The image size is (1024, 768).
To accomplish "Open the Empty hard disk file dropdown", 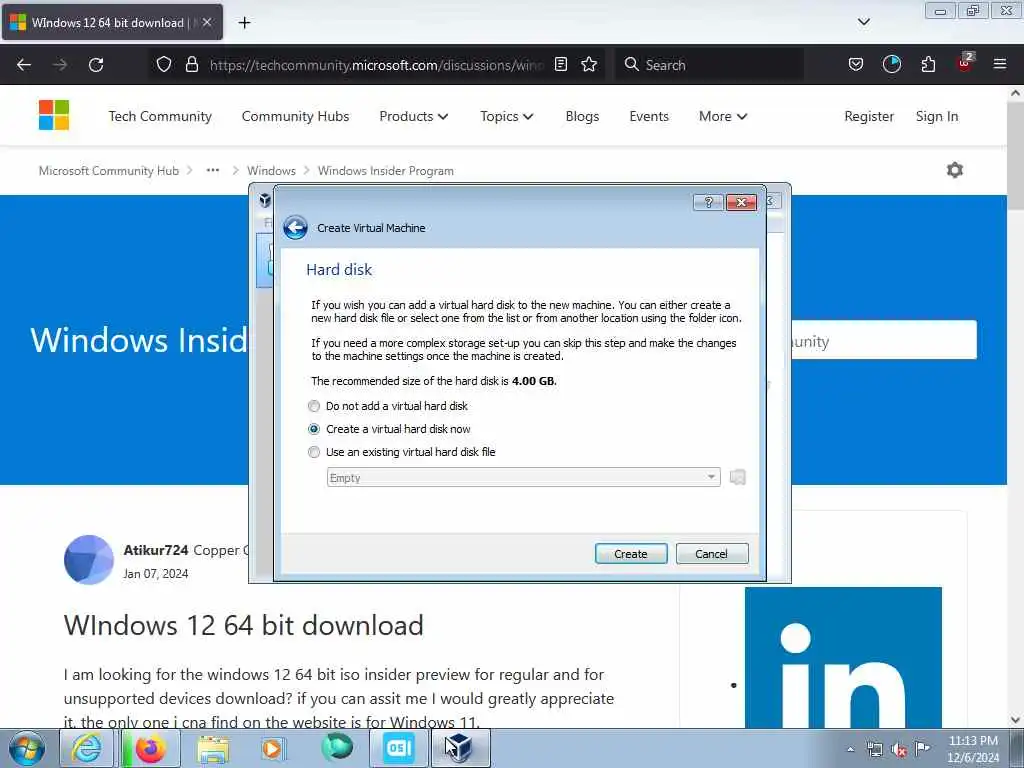I will click(x=523, y=477).
